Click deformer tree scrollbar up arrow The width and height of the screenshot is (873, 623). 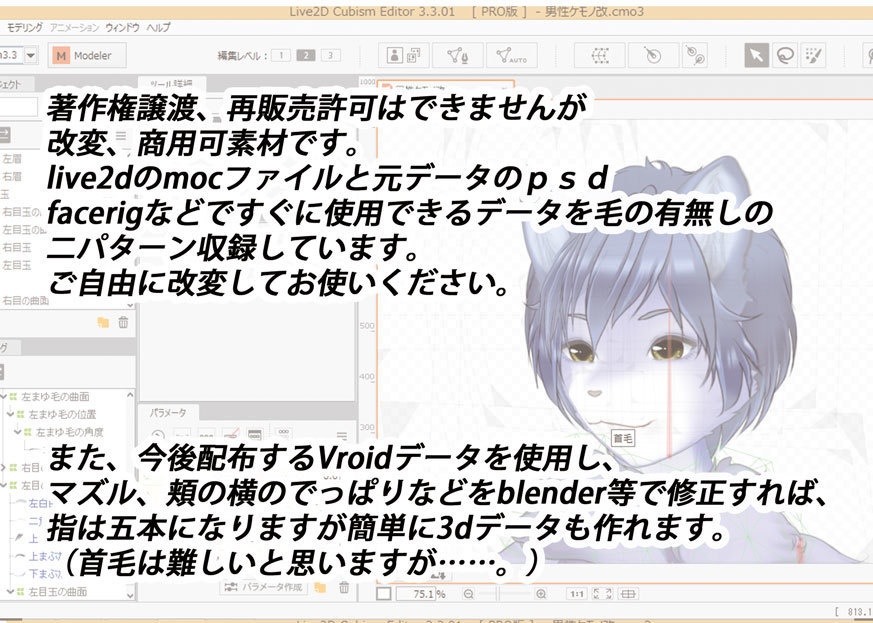click(x=130, y=395)
